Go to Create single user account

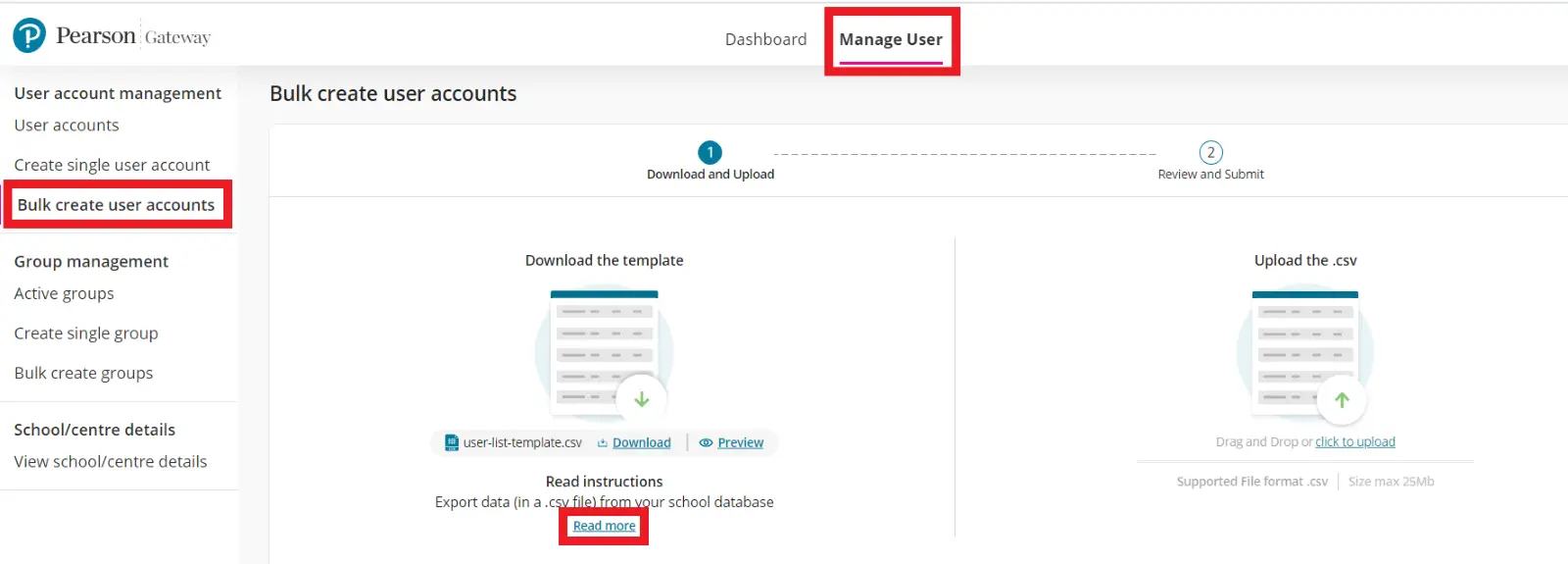pyautogui.click(x=112, y=165)
